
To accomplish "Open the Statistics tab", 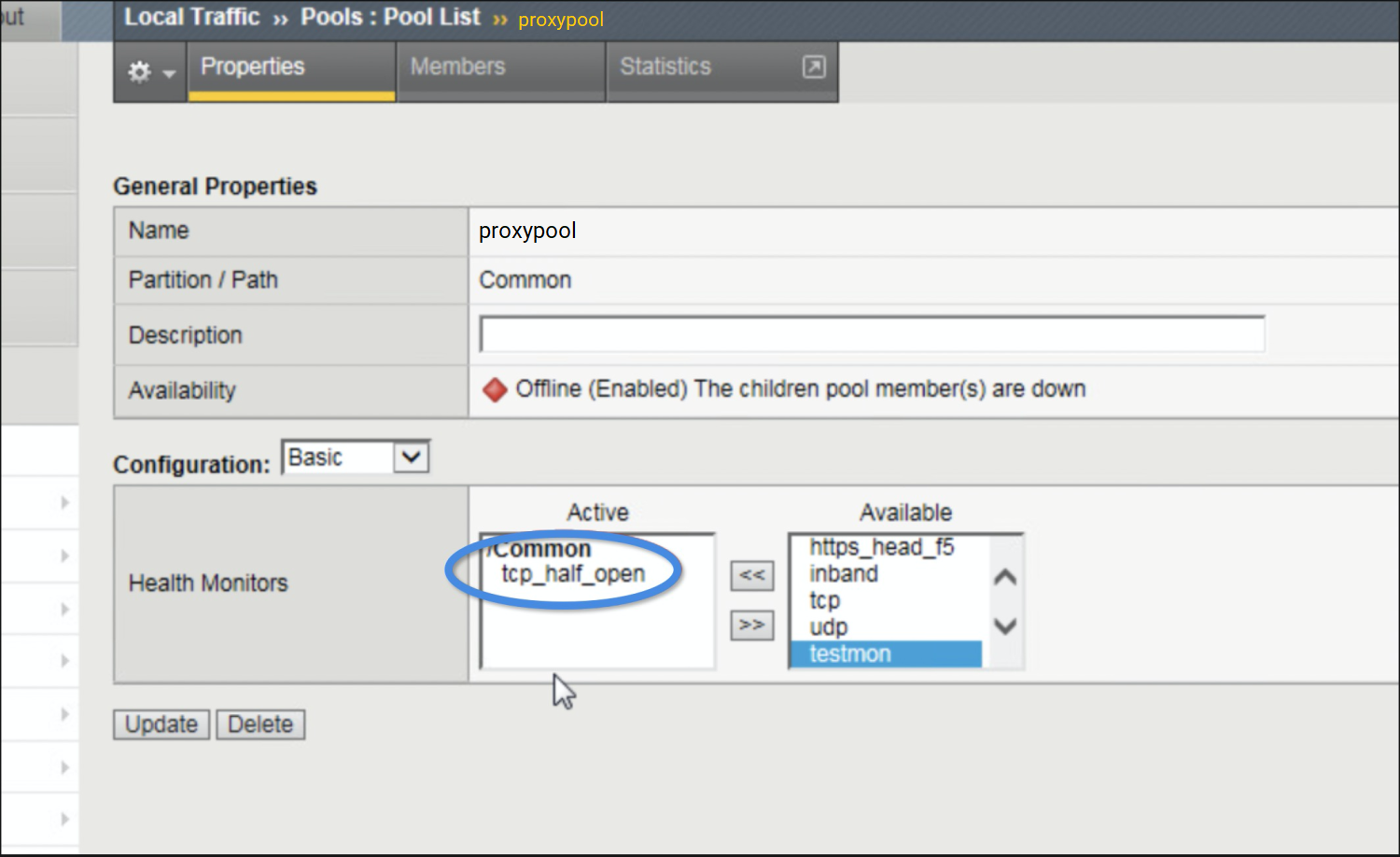I will point(665,67).
